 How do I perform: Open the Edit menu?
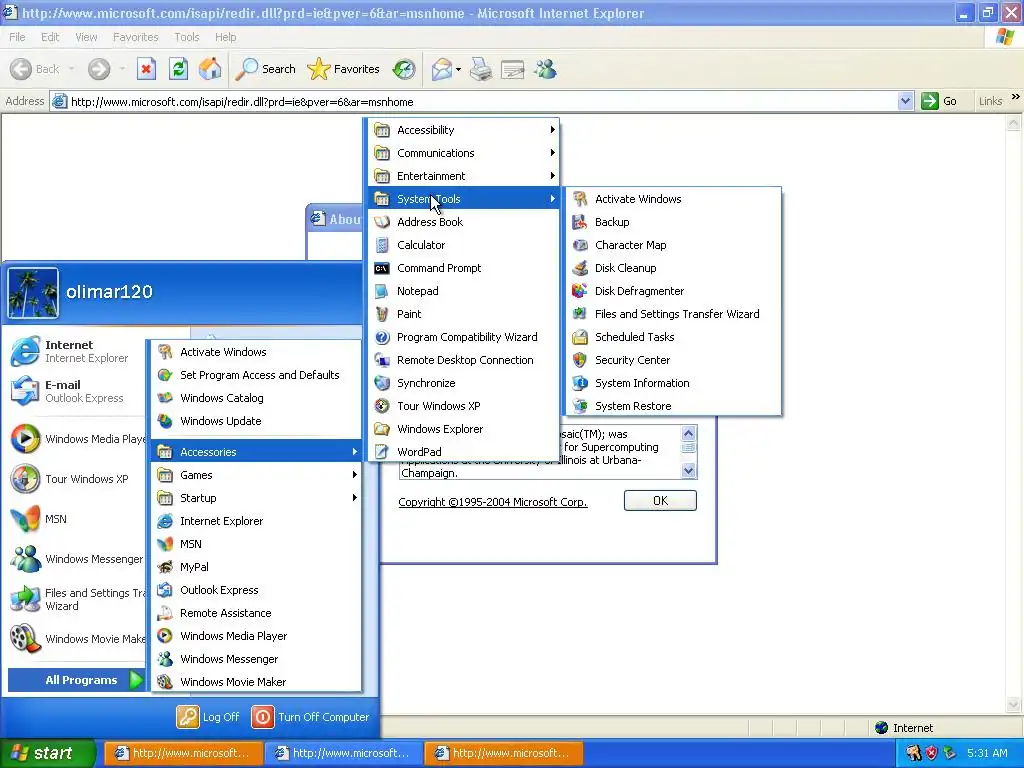[x=50, y=37]
